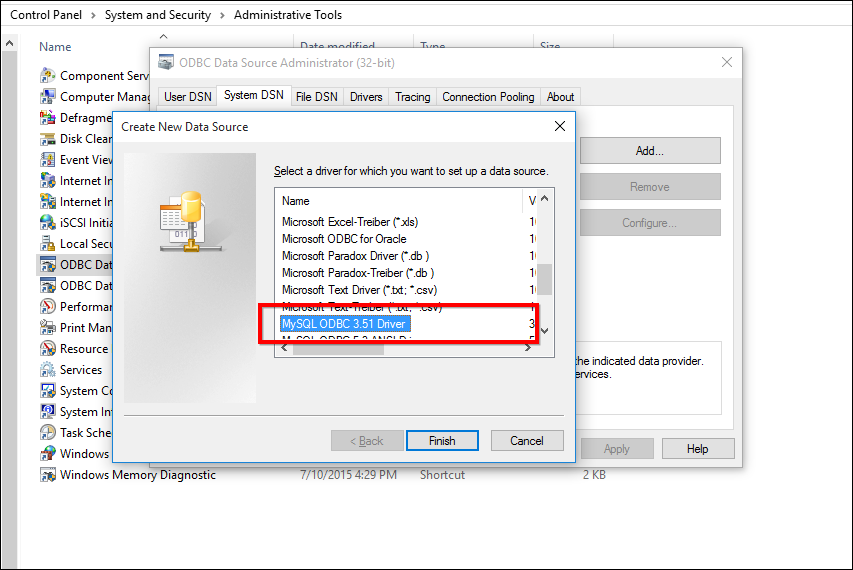Open the Drivers tab
This screenshot has height=570, width=853.
[x=366, y=97]
